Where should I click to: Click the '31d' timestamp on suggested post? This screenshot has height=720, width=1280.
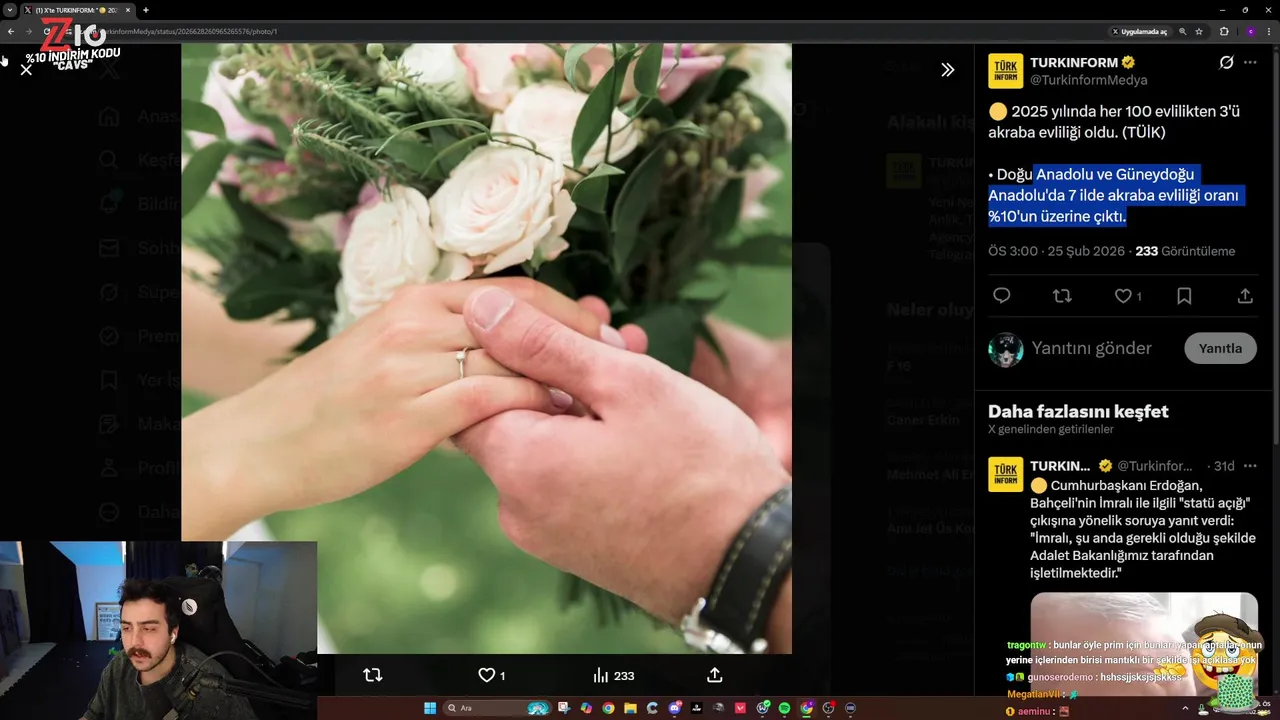(1224, 466)
